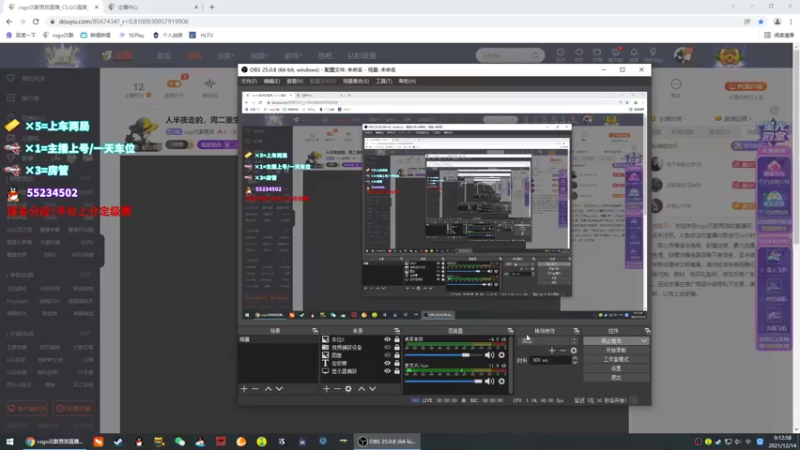Viewport: 800px width, 450px height.
Task: Remove selected scene with minus in Scenes panel
Action: coord(255,389)
